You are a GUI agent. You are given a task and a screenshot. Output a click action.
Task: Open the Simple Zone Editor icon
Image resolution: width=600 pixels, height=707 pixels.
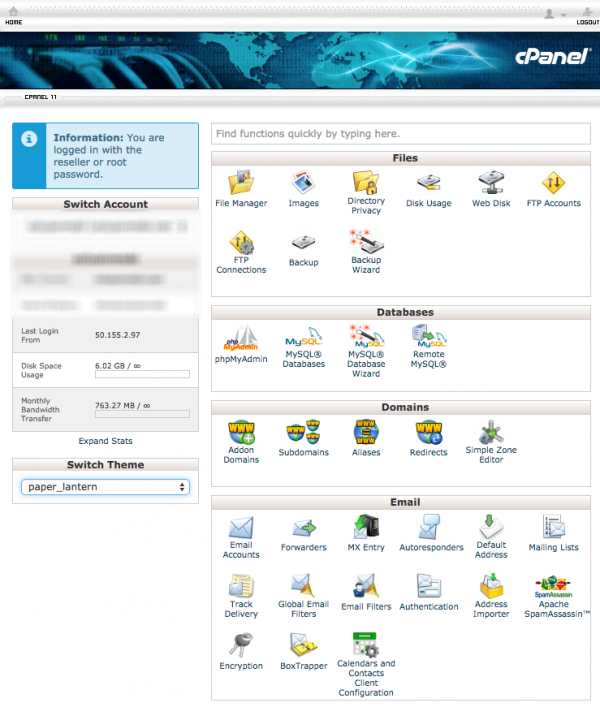pos(491,434)
